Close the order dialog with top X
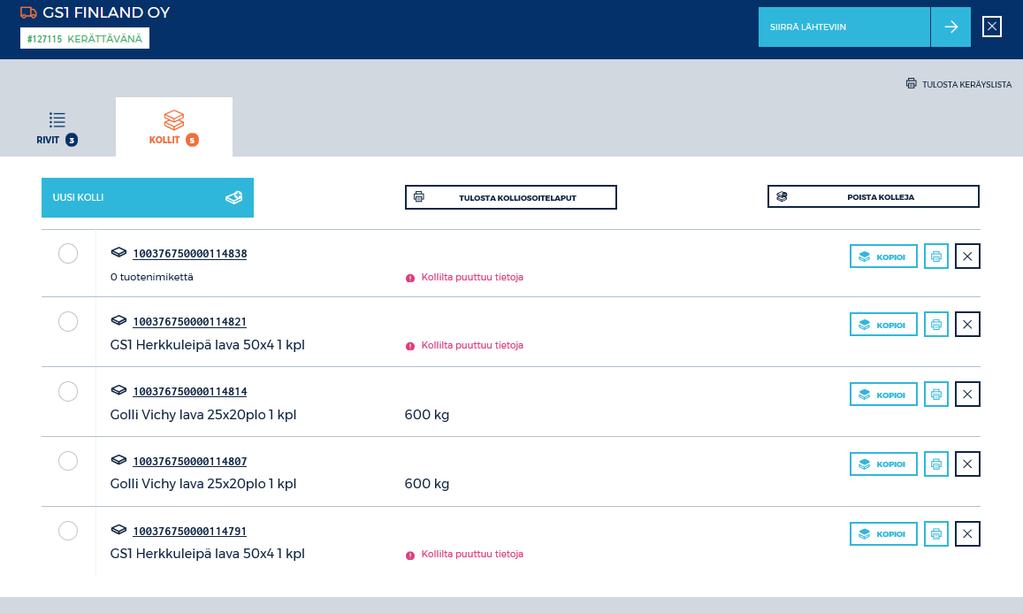This screenshot has height=613, width=1023. coord(992,27)
